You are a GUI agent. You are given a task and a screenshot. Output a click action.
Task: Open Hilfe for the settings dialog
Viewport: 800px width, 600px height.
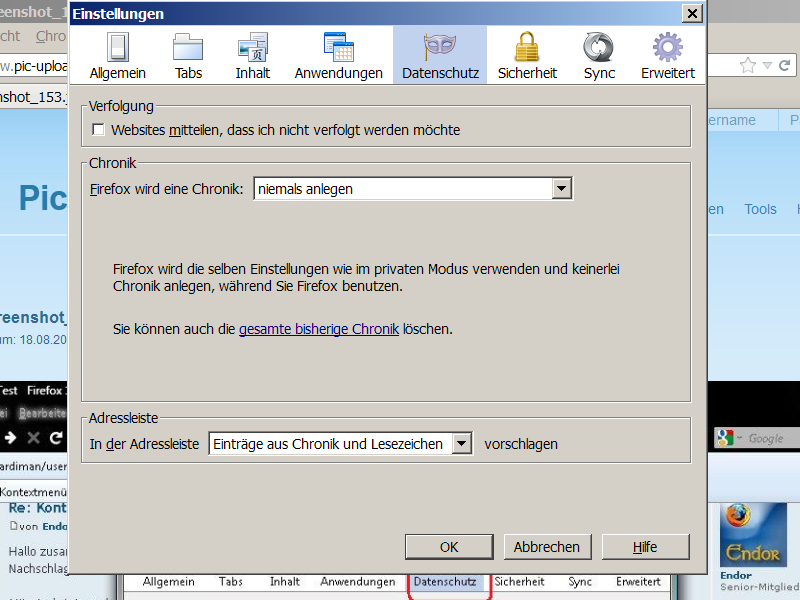(645, 547)
